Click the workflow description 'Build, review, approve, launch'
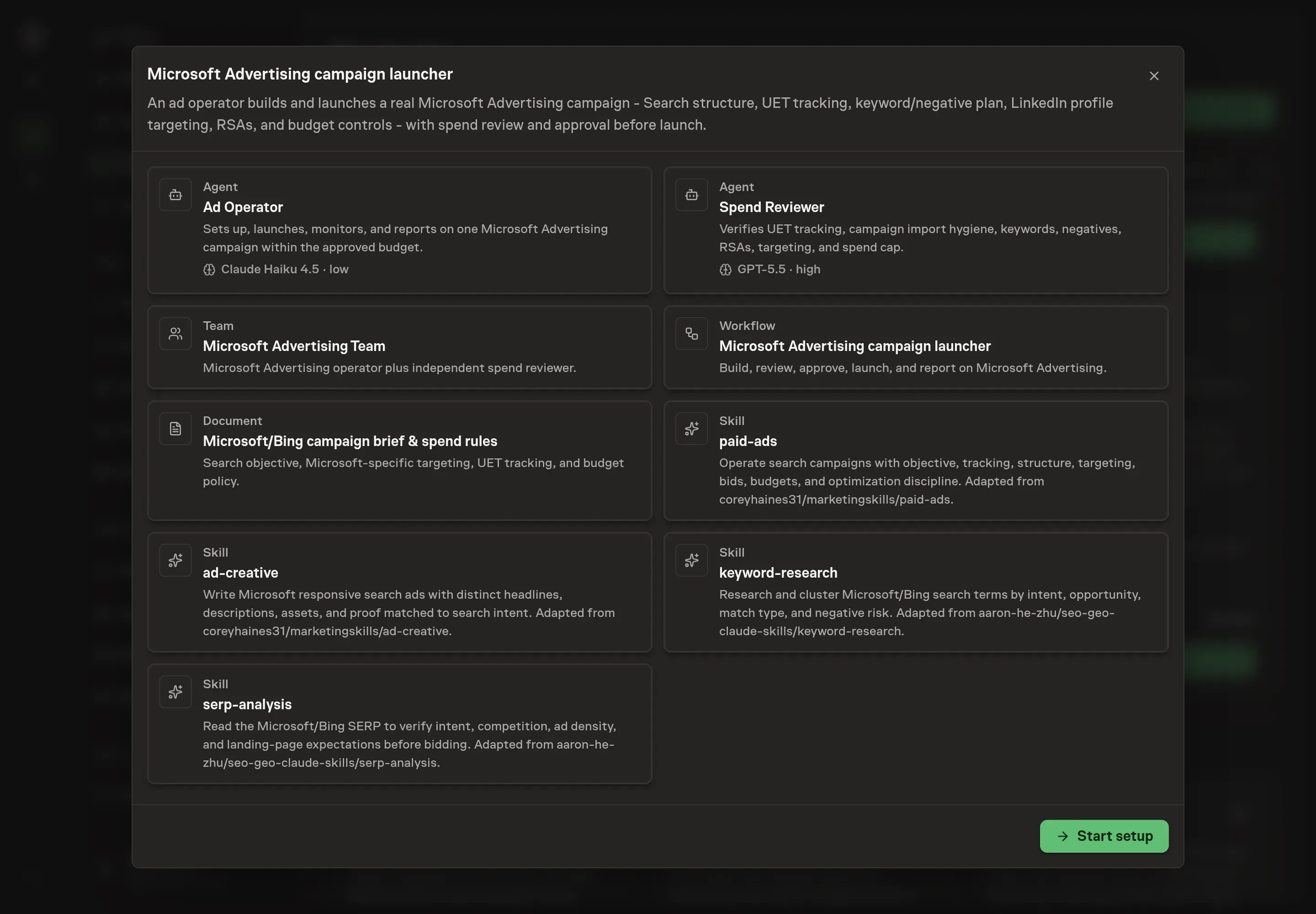The width and height of the screenshot is (1316, 914). point(913,368)
